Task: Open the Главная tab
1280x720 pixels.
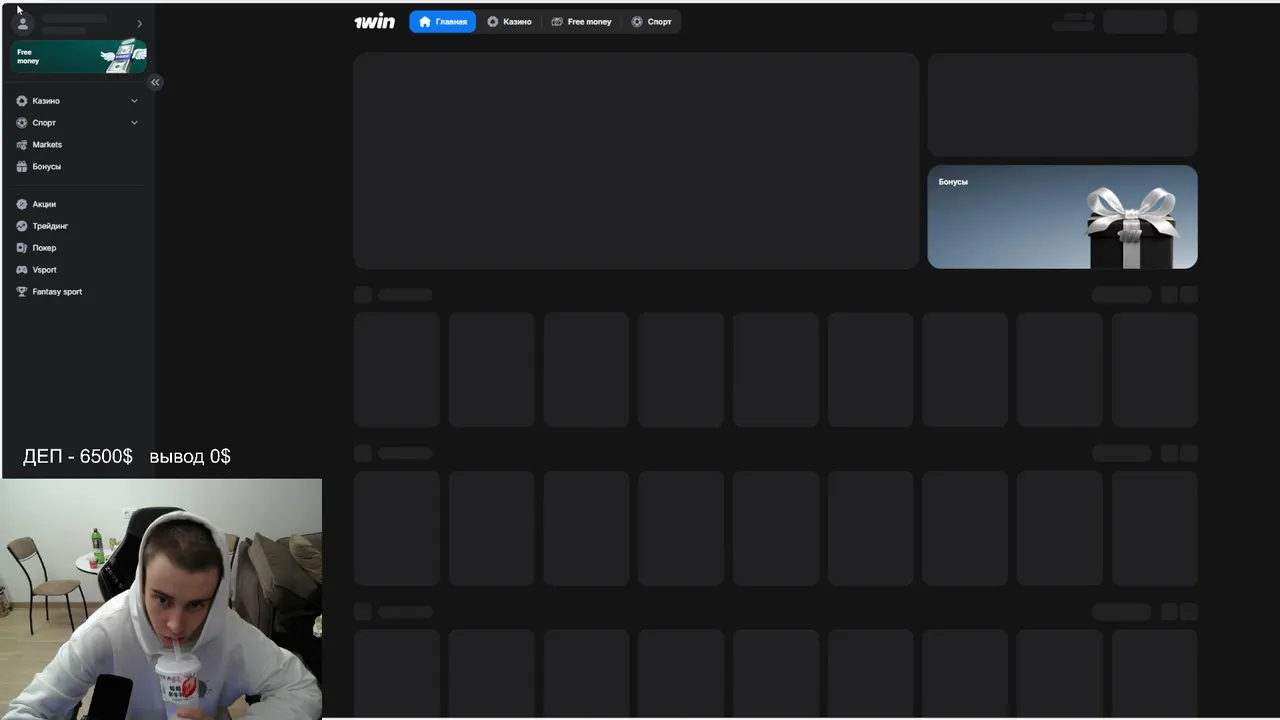Action: (443, 21)
